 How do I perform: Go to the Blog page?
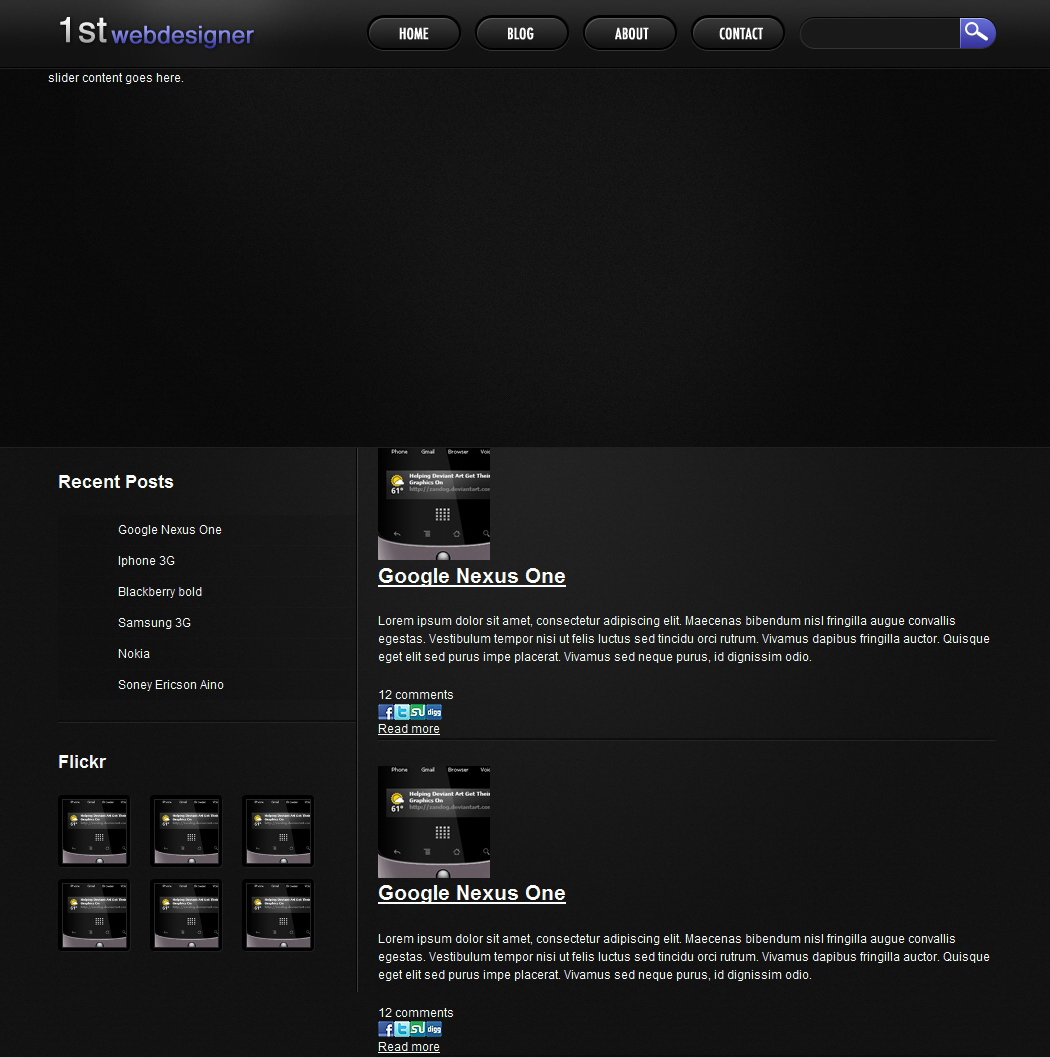click(521, 33)
